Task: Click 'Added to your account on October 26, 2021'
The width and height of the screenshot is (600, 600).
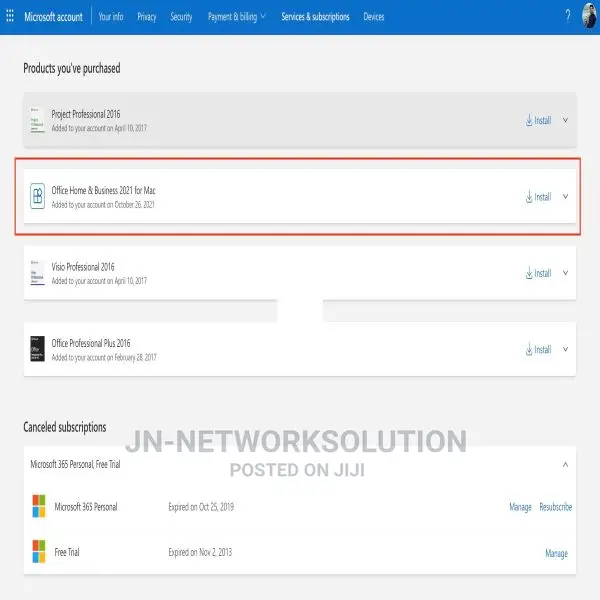Action: (x=103, y=205)
